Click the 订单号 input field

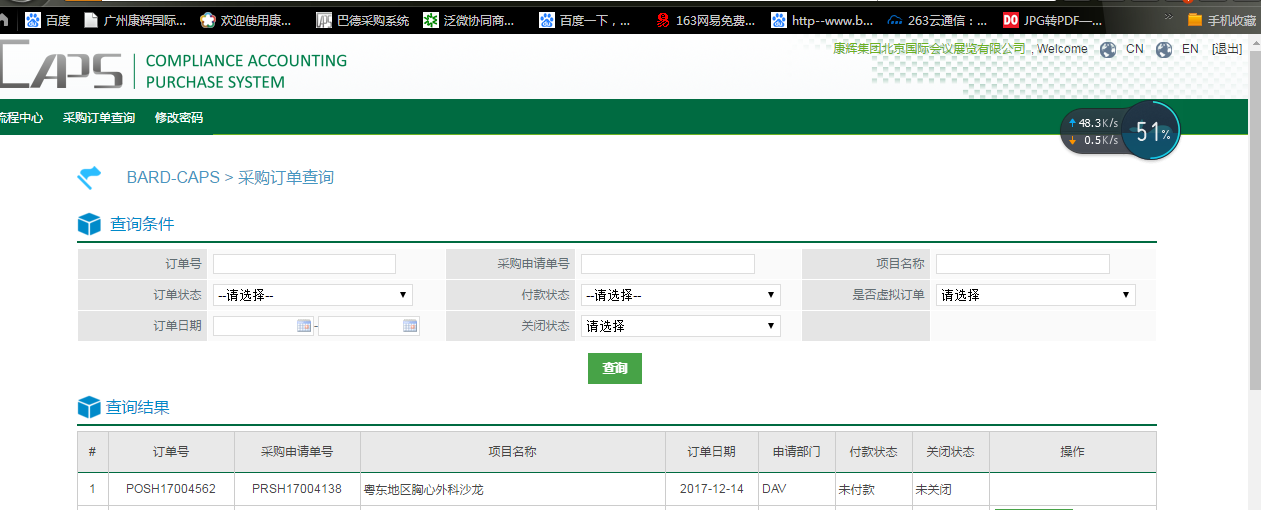click(304, 264)
